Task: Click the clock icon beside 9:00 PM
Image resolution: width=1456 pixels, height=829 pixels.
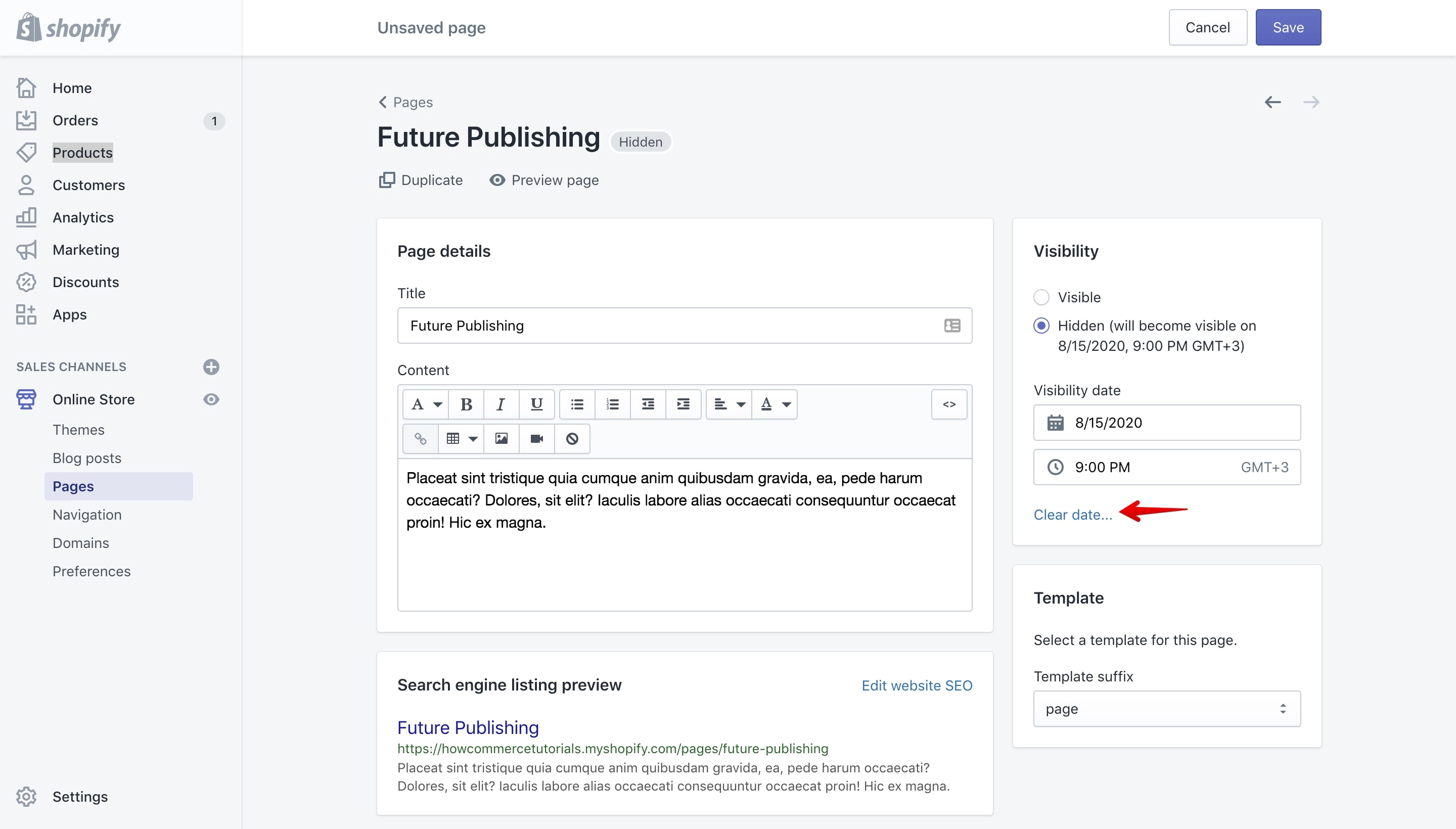Action: pyautogui.click(x=1055, y=467)
